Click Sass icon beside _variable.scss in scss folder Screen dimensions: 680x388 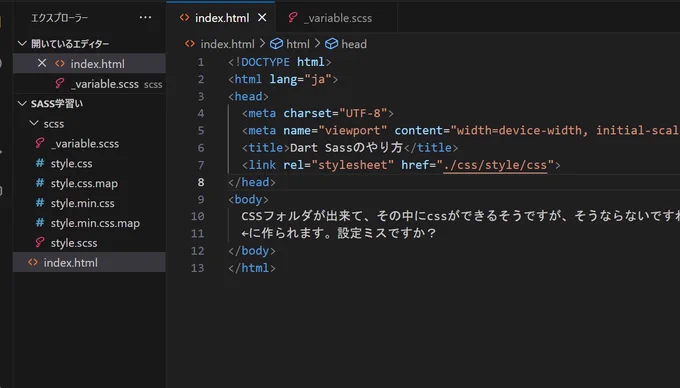click(x=40, y=143)
